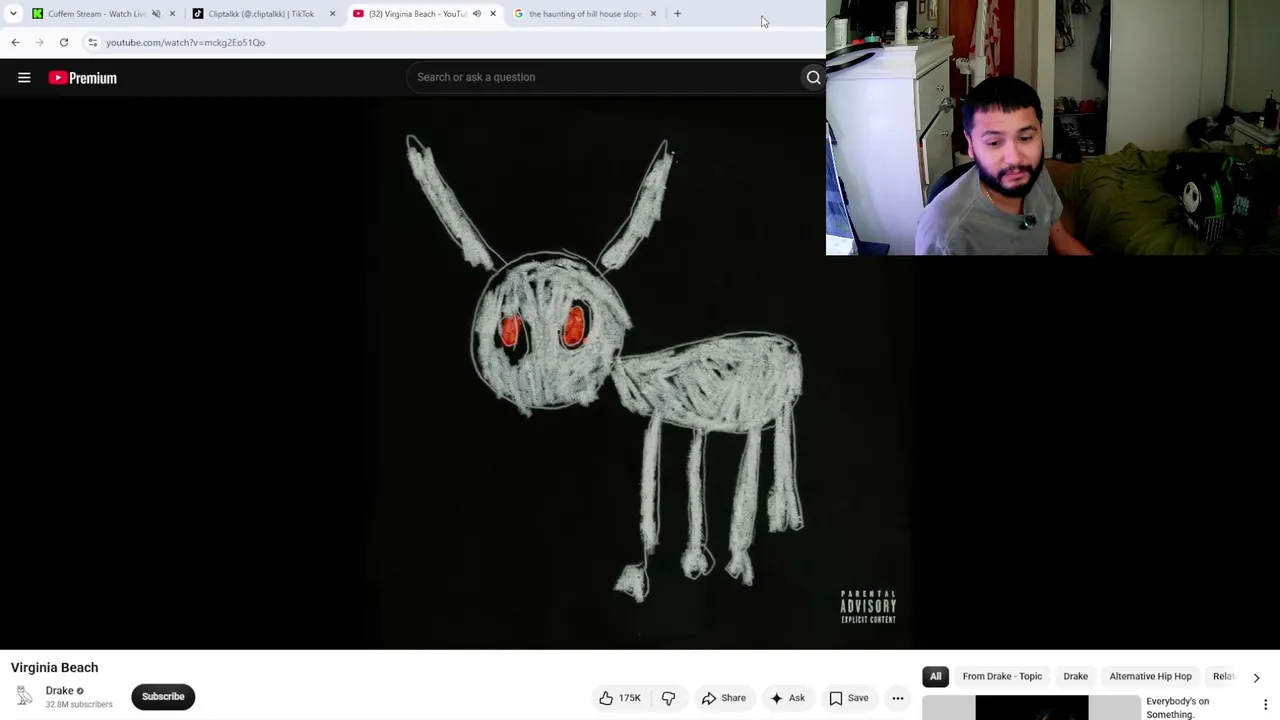Close the Cliptalkk TikTok tab
The width and height of the screenshot is (1280, 720).
(x=332, y=14)
